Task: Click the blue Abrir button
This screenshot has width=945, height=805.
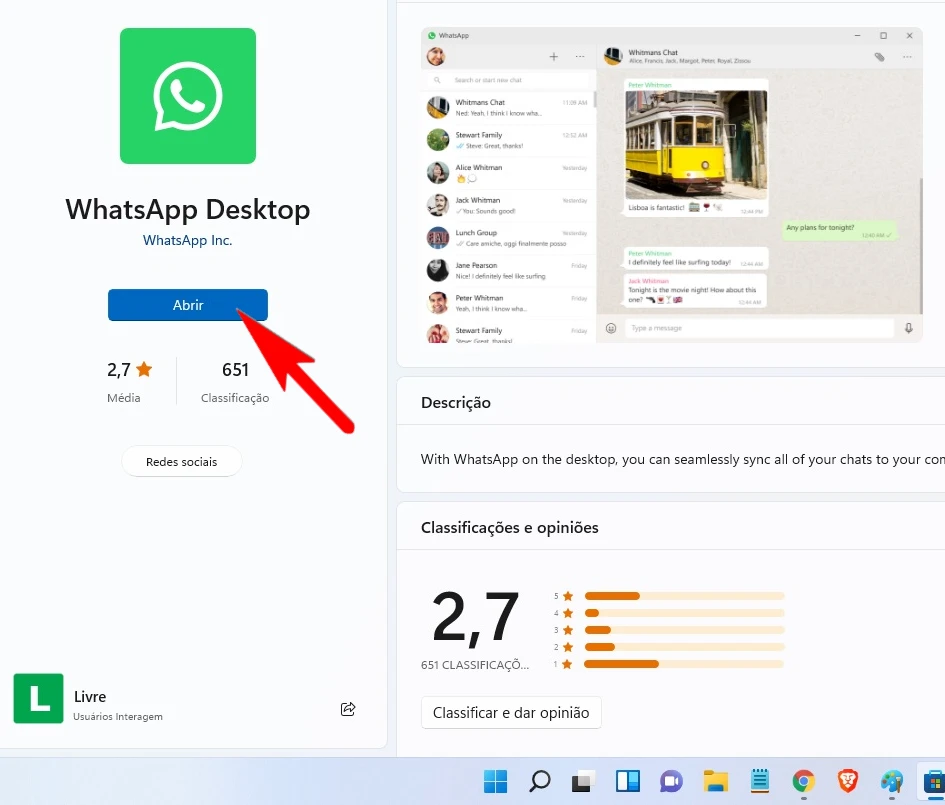Action: point(187,305)
